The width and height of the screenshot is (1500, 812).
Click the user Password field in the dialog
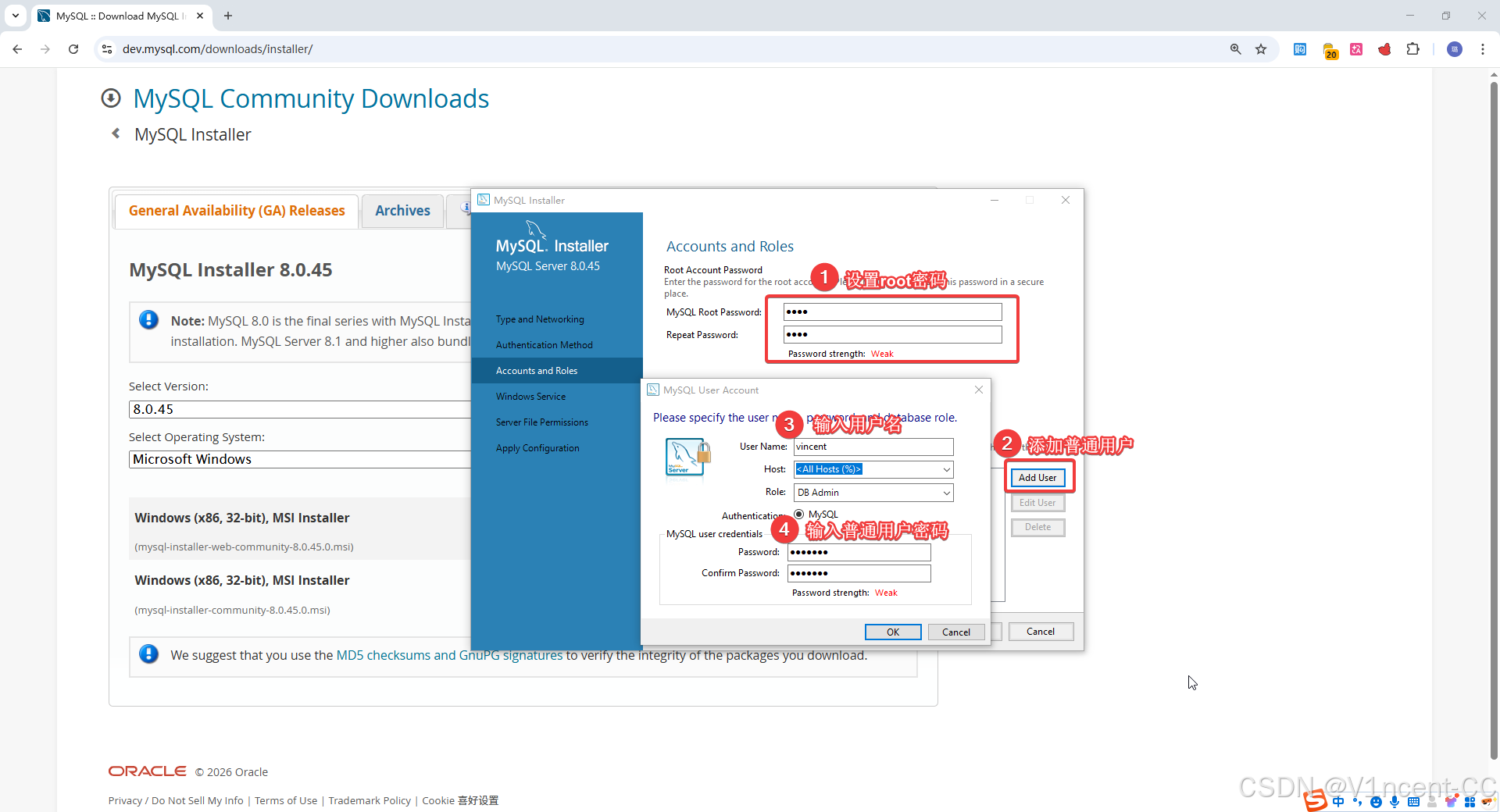click(859, 552)
